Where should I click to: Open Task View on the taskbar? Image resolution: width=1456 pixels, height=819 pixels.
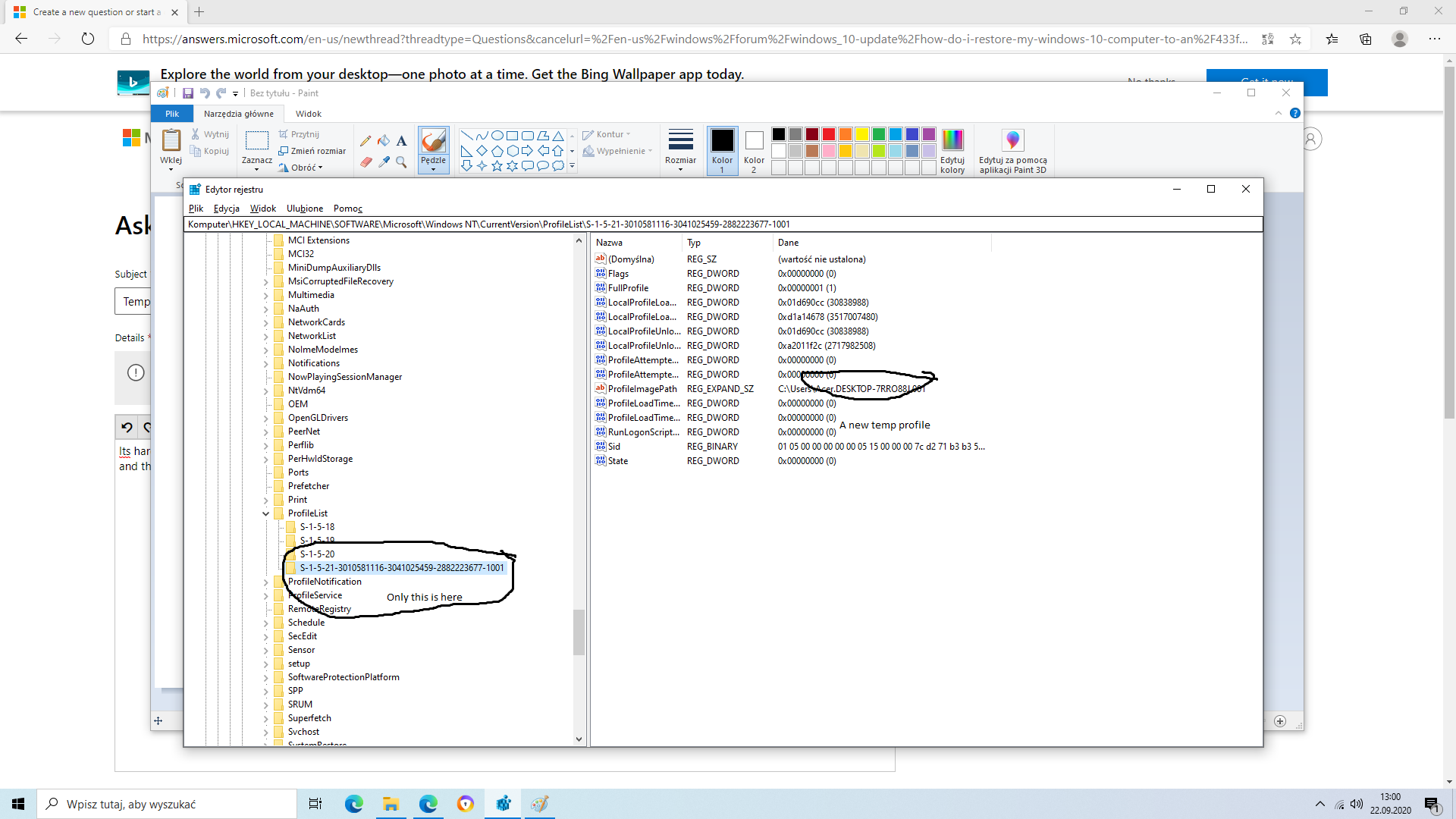pos(315,804)
